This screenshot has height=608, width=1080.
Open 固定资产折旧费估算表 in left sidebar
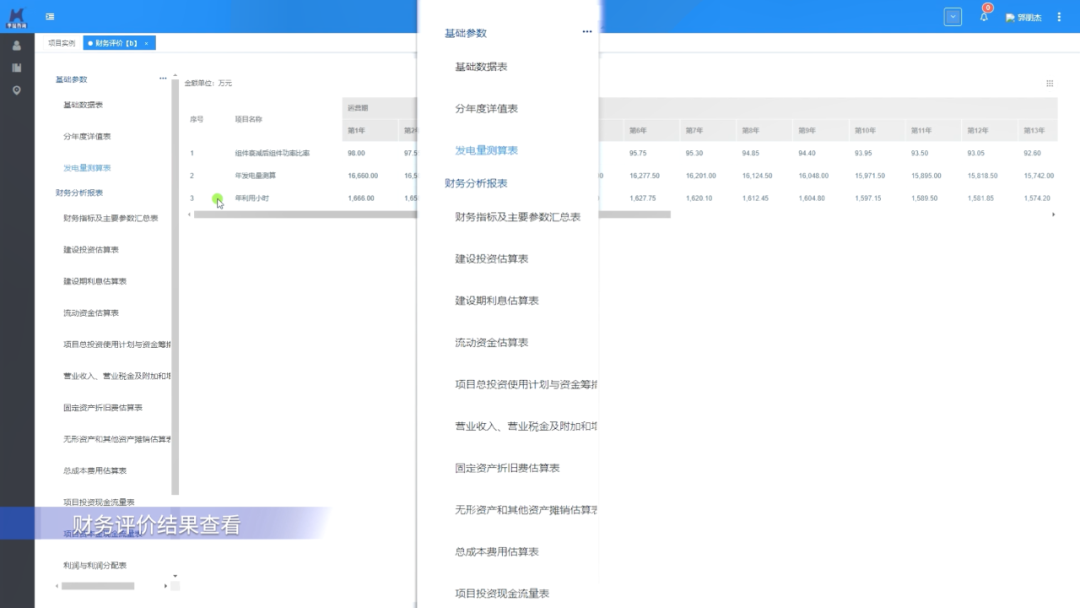[103, 408]
